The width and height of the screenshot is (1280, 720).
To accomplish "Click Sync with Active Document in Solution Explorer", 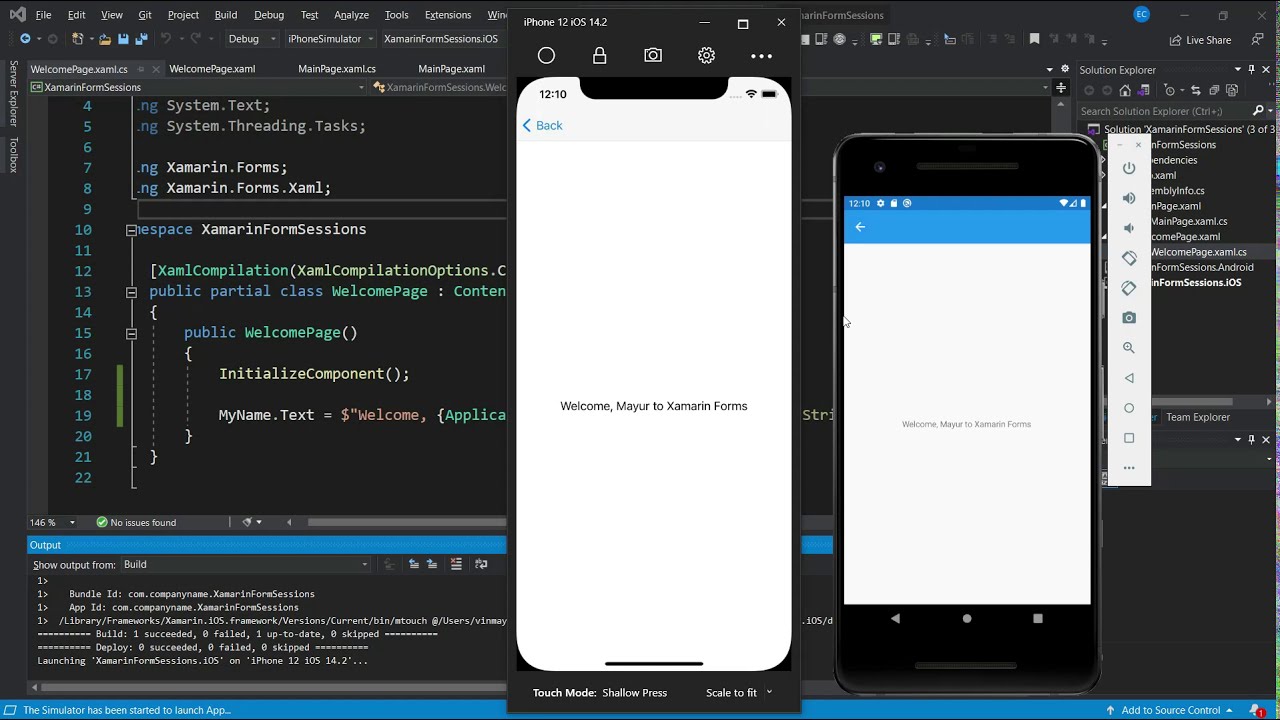I will (x=1196, y=91).
